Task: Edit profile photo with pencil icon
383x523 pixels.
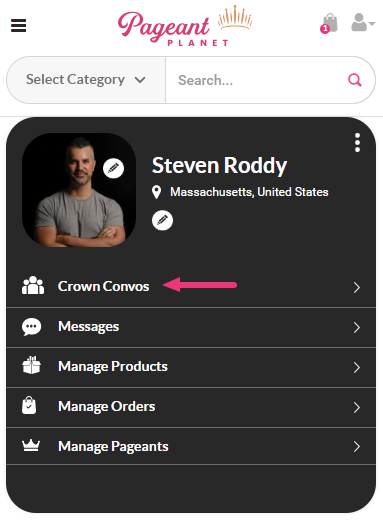Action: 113,168
